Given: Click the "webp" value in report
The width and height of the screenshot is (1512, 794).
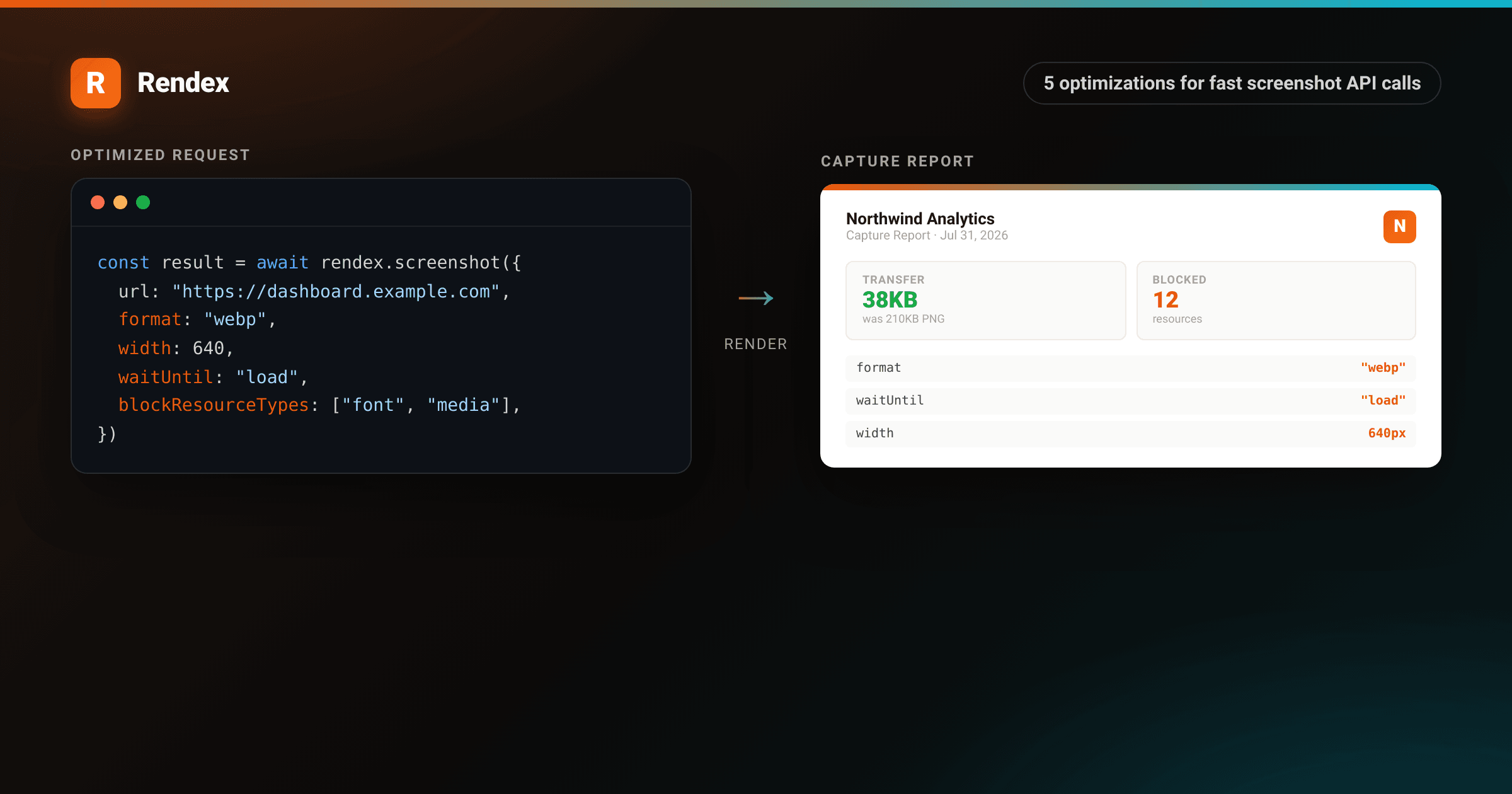Looking at the screenshot, I should [1383, 368].
